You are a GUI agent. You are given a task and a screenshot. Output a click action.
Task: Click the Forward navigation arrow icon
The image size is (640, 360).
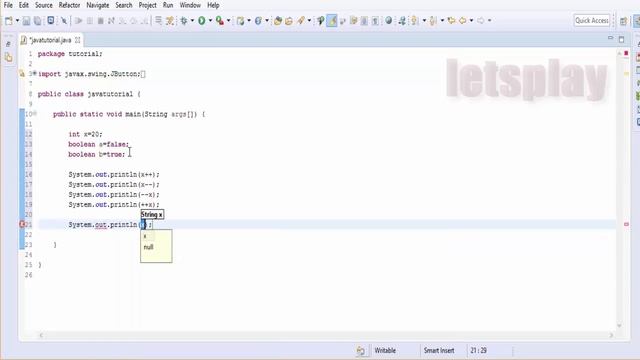point(481,21)
